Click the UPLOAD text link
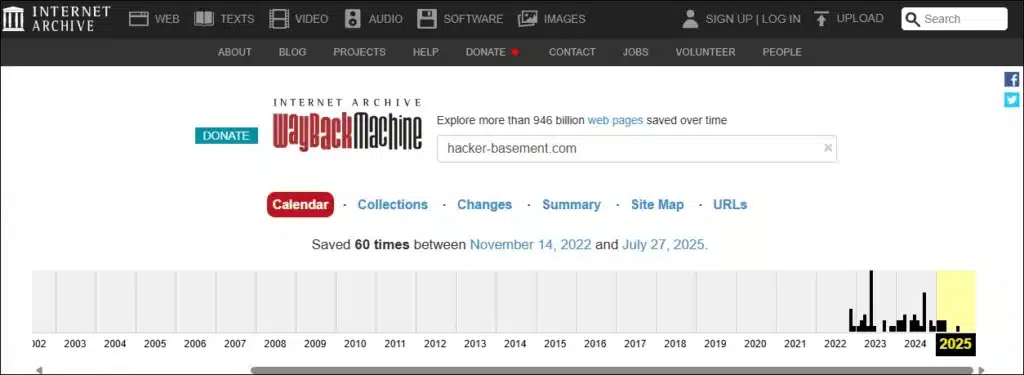 [860, 18]
